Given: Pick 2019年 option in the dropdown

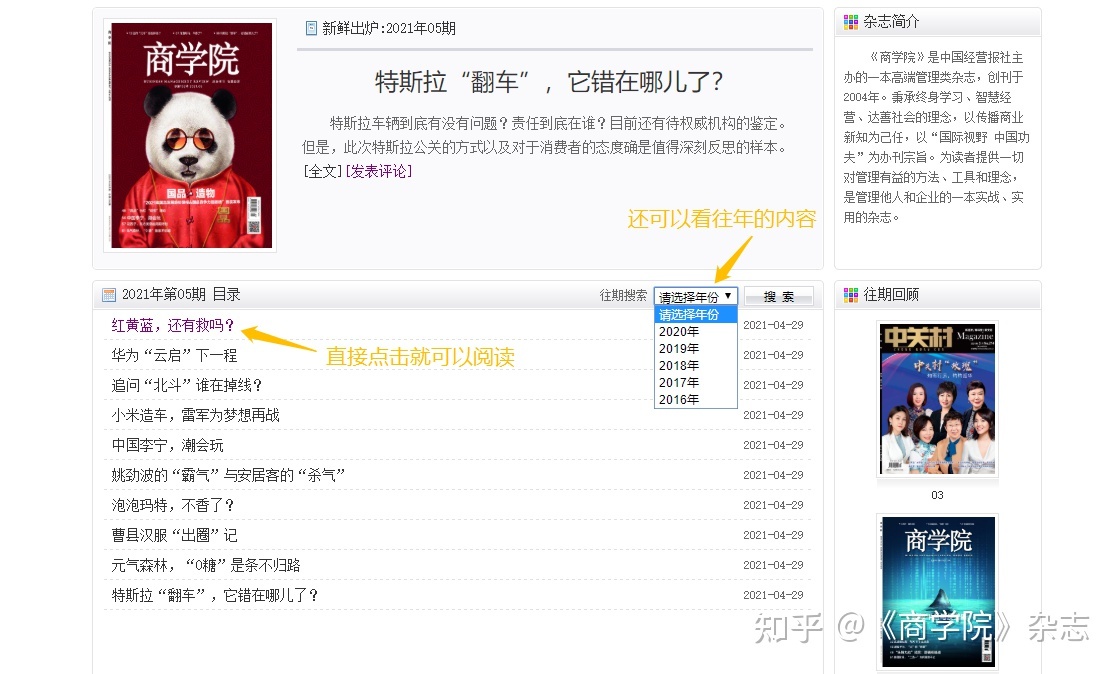Looking at the screenshot, I should click(x=680, y=348).
